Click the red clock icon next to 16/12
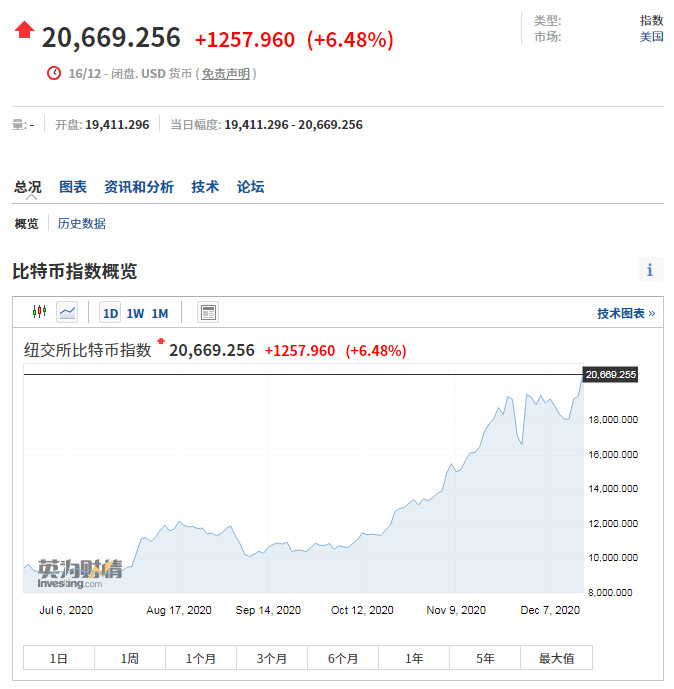 coord(54,73)
